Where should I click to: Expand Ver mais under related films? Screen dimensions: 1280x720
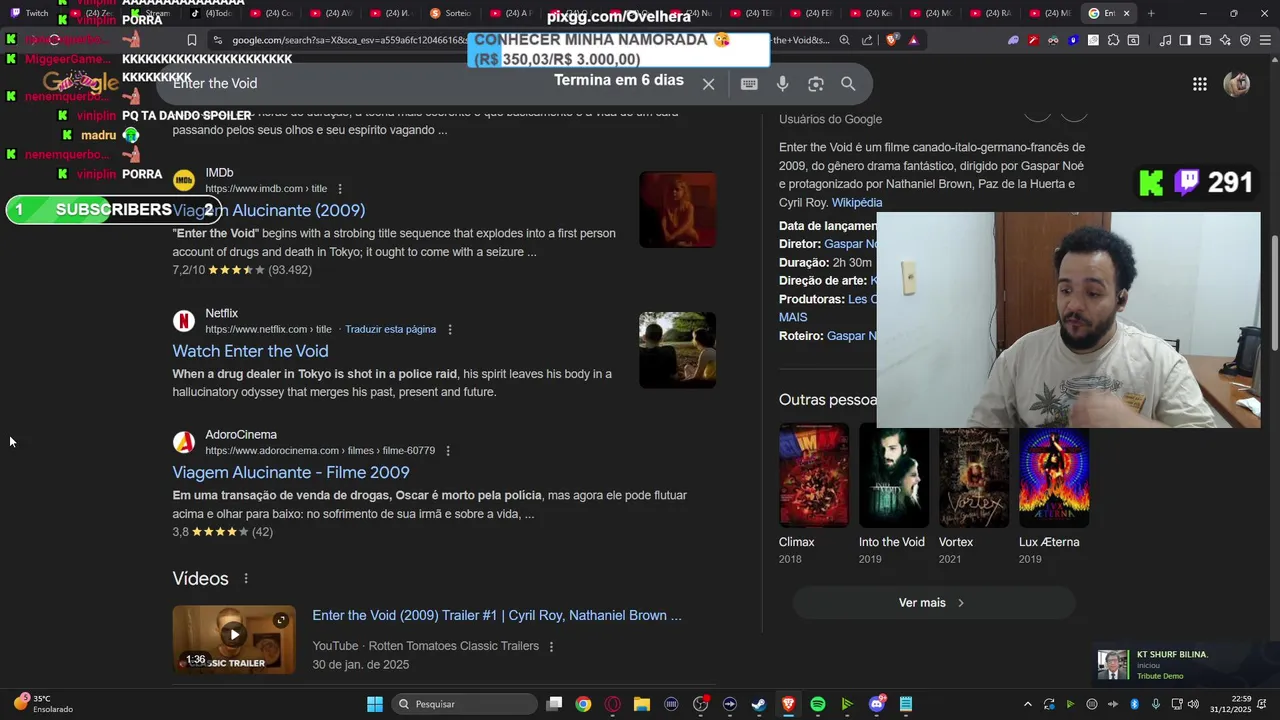click(x=933, y=603)
